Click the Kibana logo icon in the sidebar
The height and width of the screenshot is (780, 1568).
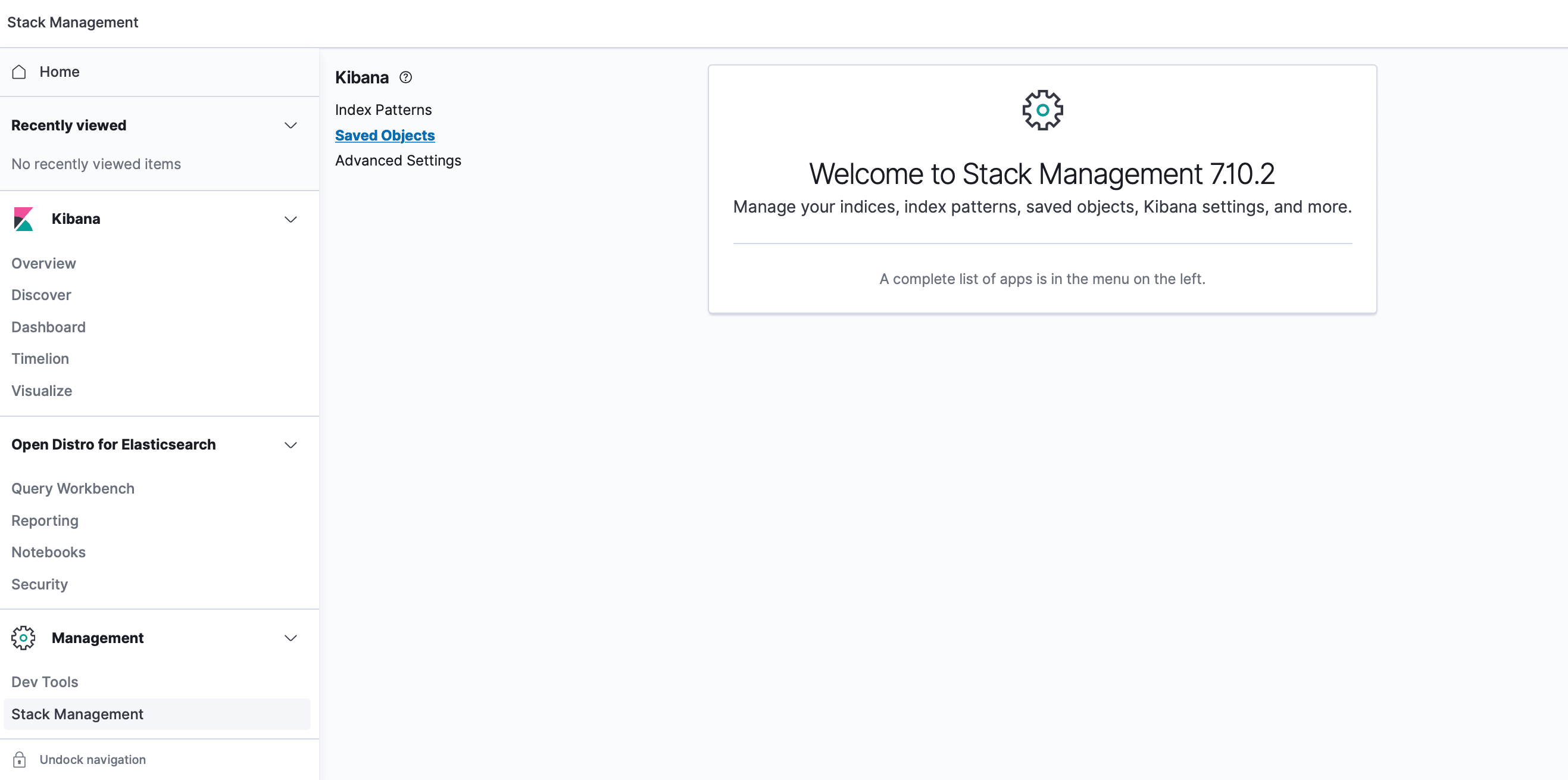tap(23, 219)
